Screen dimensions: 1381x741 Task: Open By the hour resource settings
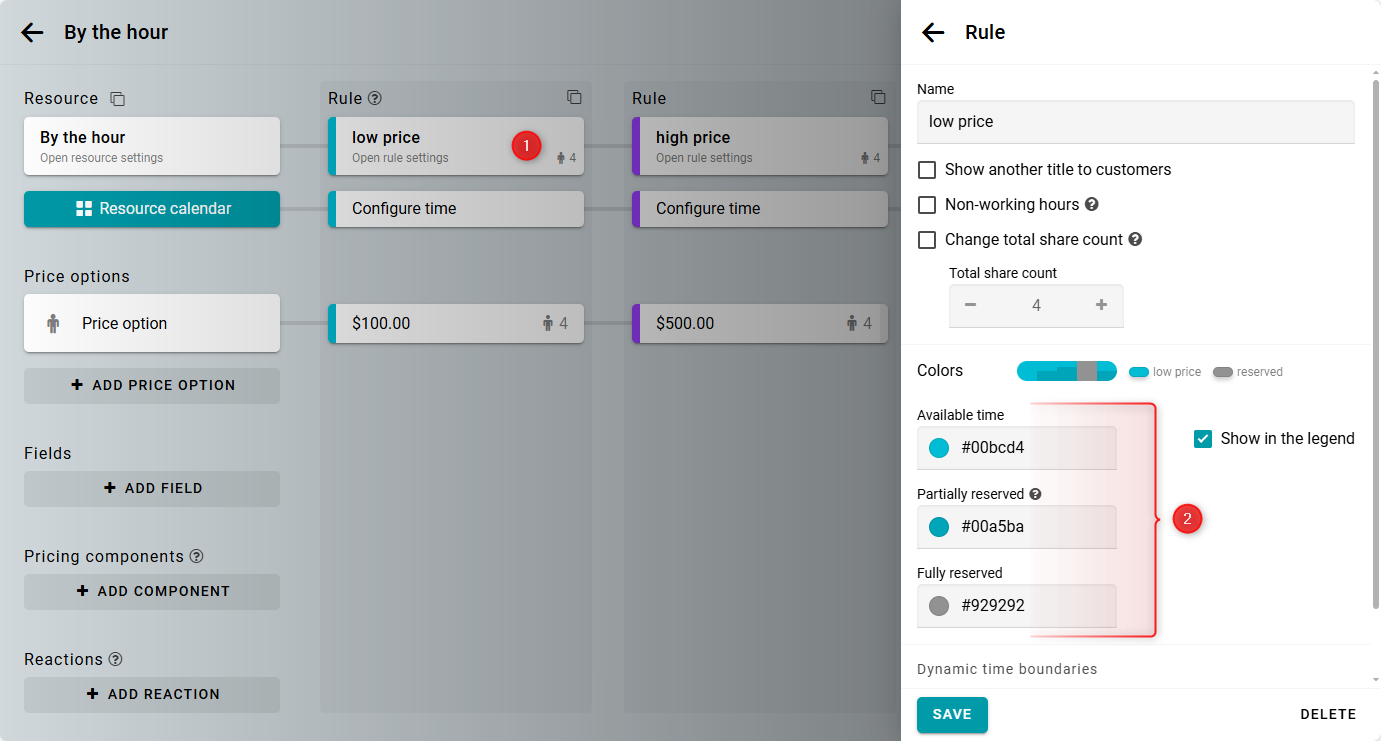click(x=152, y=146)
